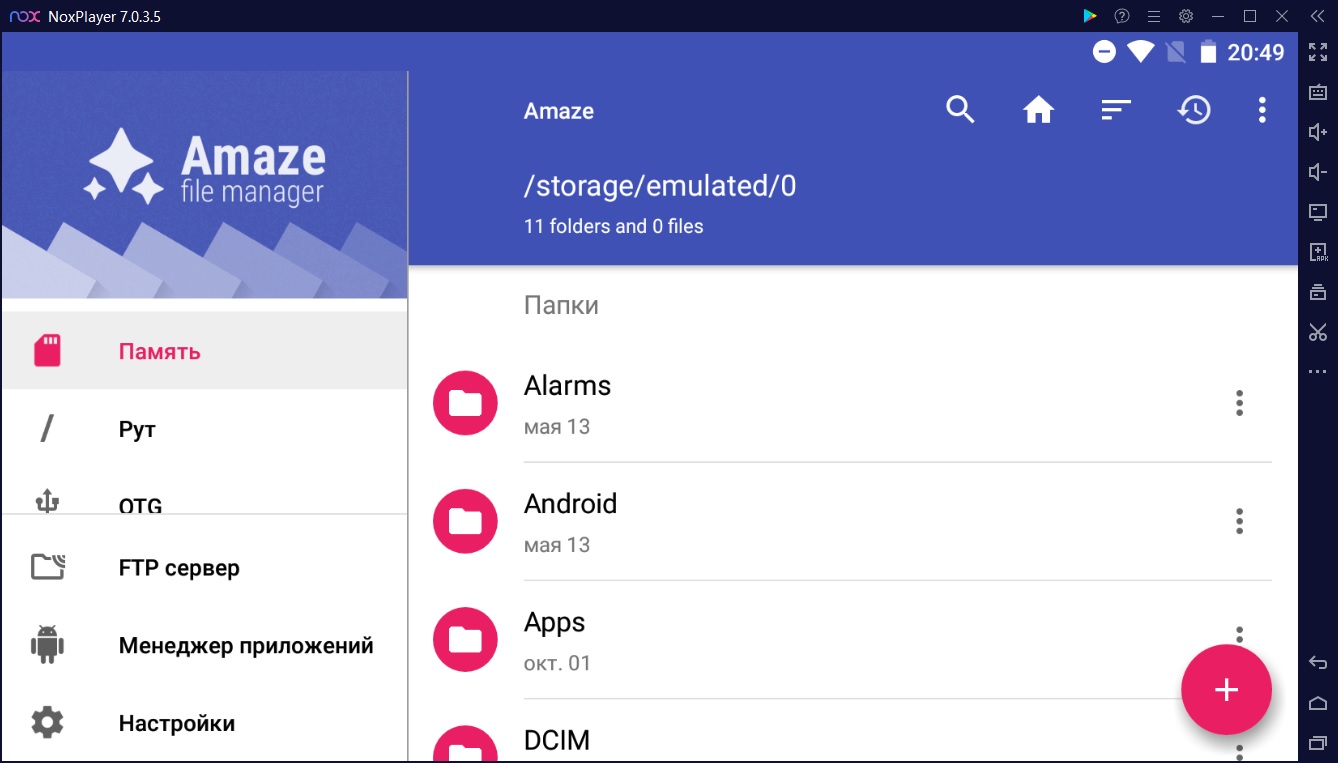Image resolution: width=1338 pixels, height=763 pixels.
Task: Click the Play Store icon in Nox title bar
Action: 1090,16
